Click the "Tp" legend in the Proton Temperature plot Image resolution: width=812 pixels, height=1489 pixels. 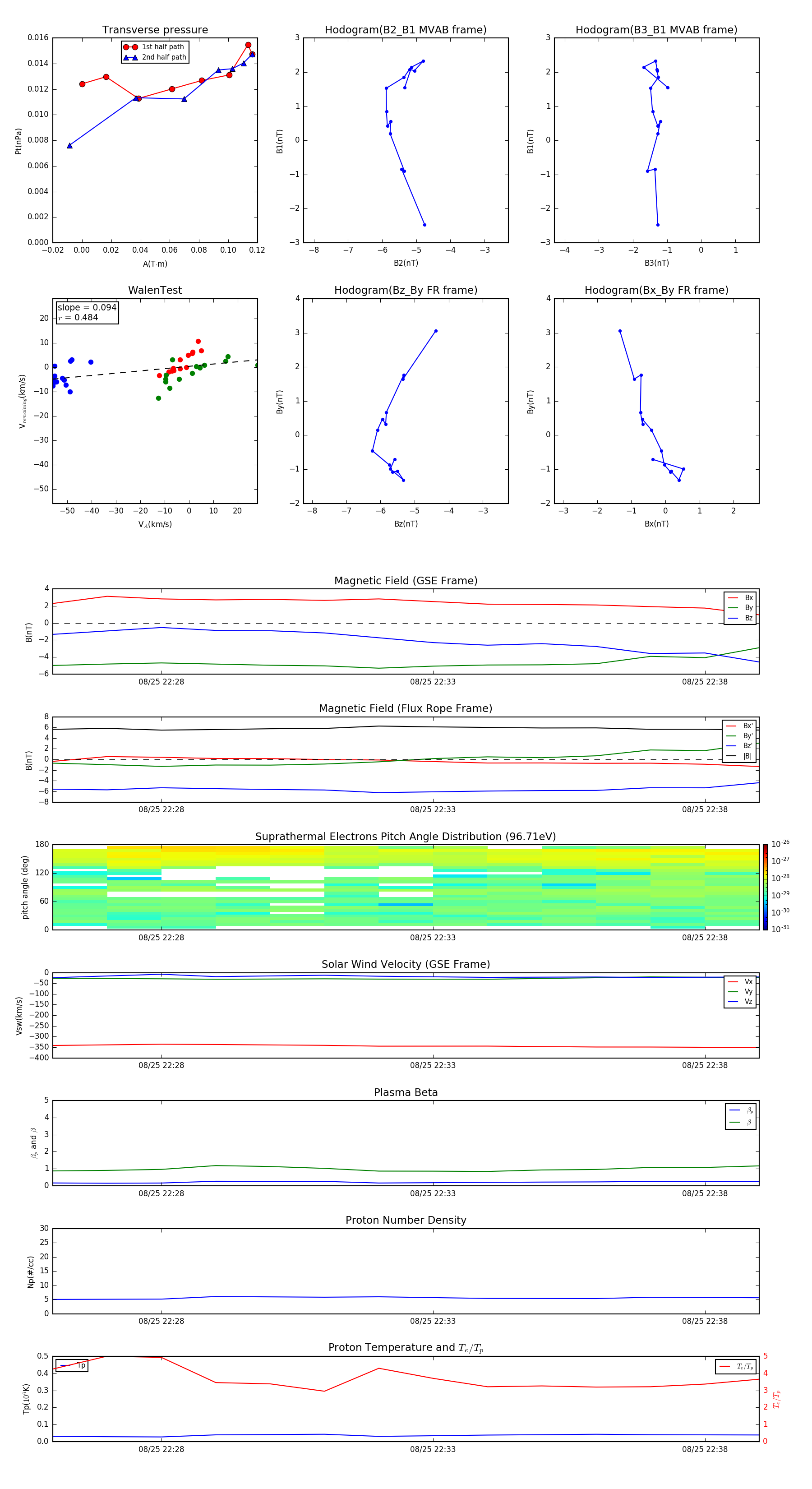pyautogui.click(x=72, y=1366)
